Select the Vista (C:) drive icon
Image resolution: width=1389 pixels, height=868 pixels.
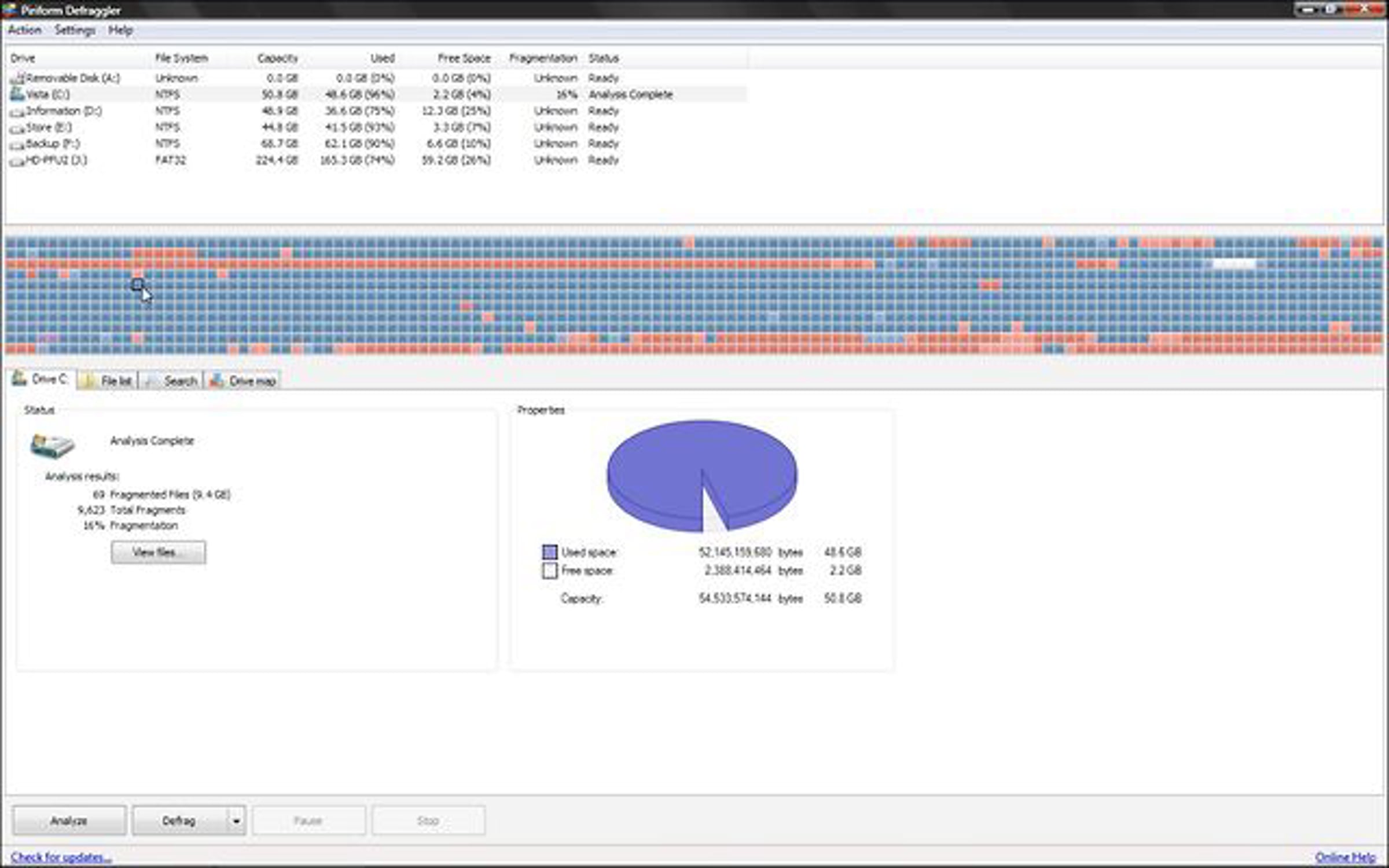pos(17,94)
